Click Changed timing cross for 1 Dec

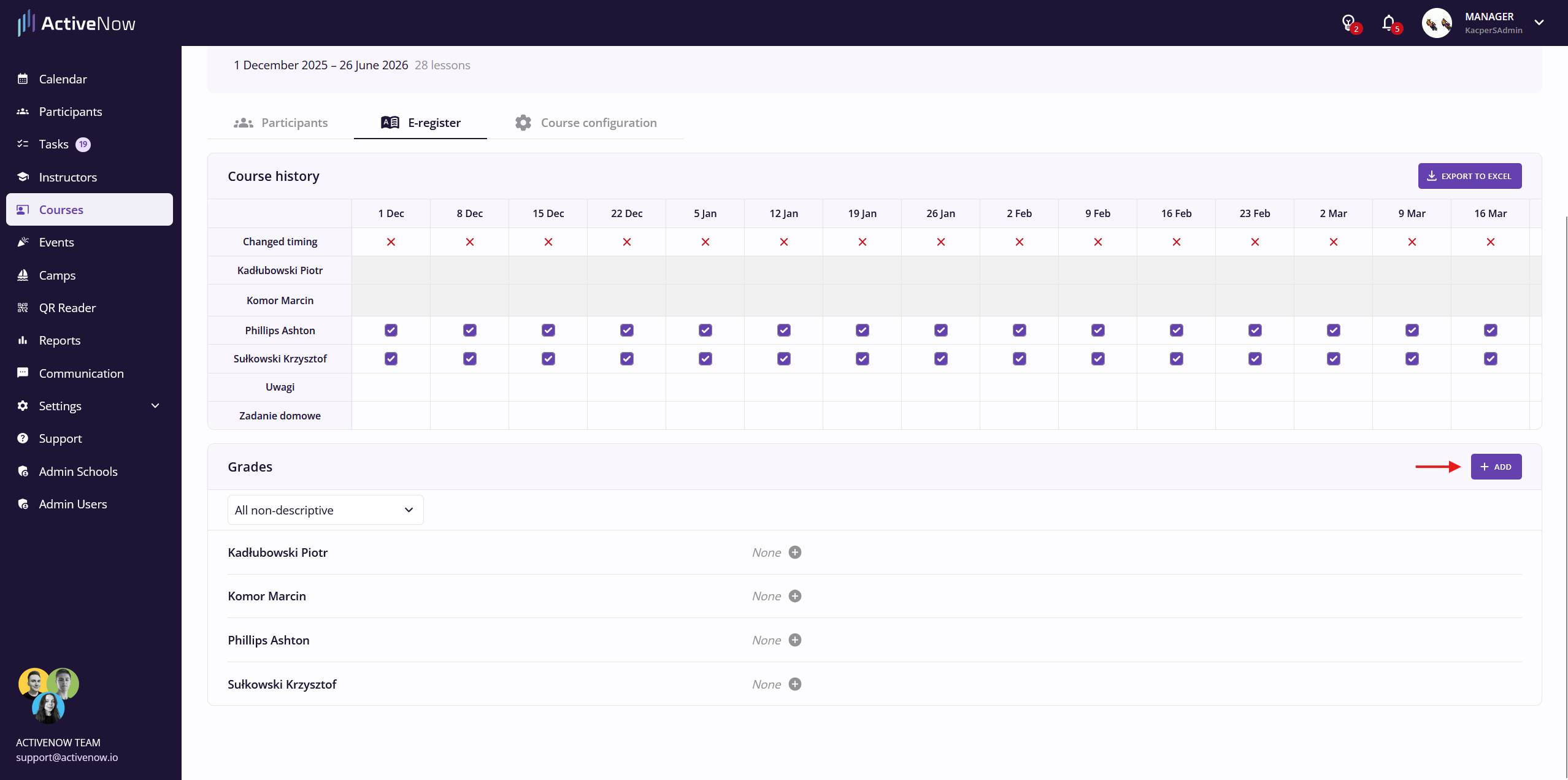(x=391, y=242)
